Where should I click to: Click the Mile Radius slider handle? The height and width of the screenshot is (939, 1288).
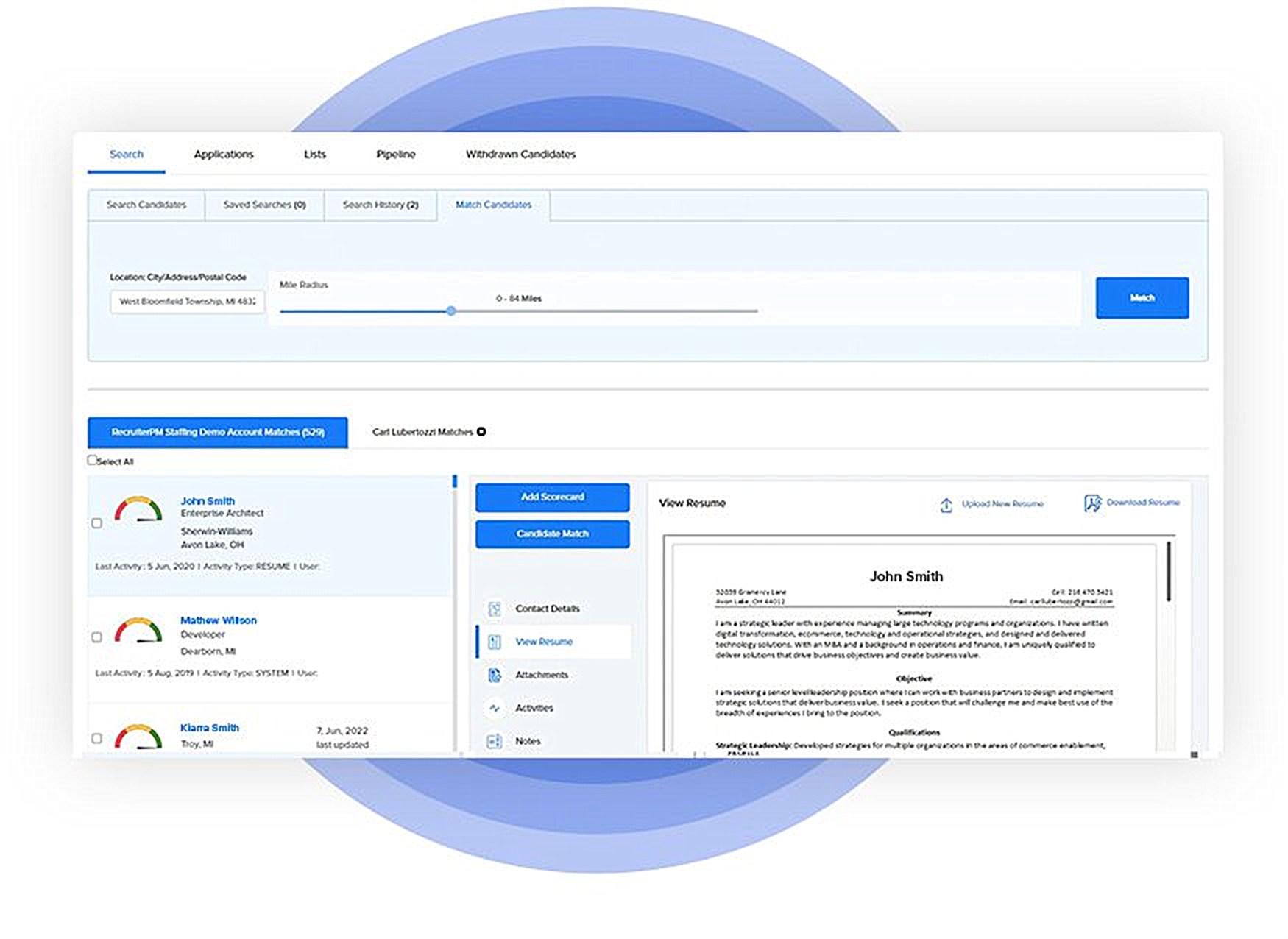pyautogui.click(x=451, y=311)
